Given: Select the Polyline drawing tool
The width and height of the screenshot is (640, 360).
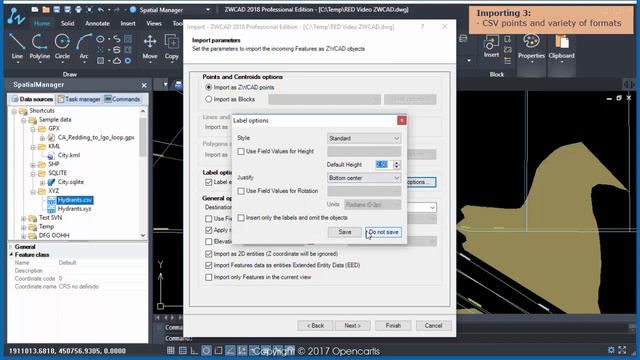Looking at the screenshot, I should tap(40, 47).
